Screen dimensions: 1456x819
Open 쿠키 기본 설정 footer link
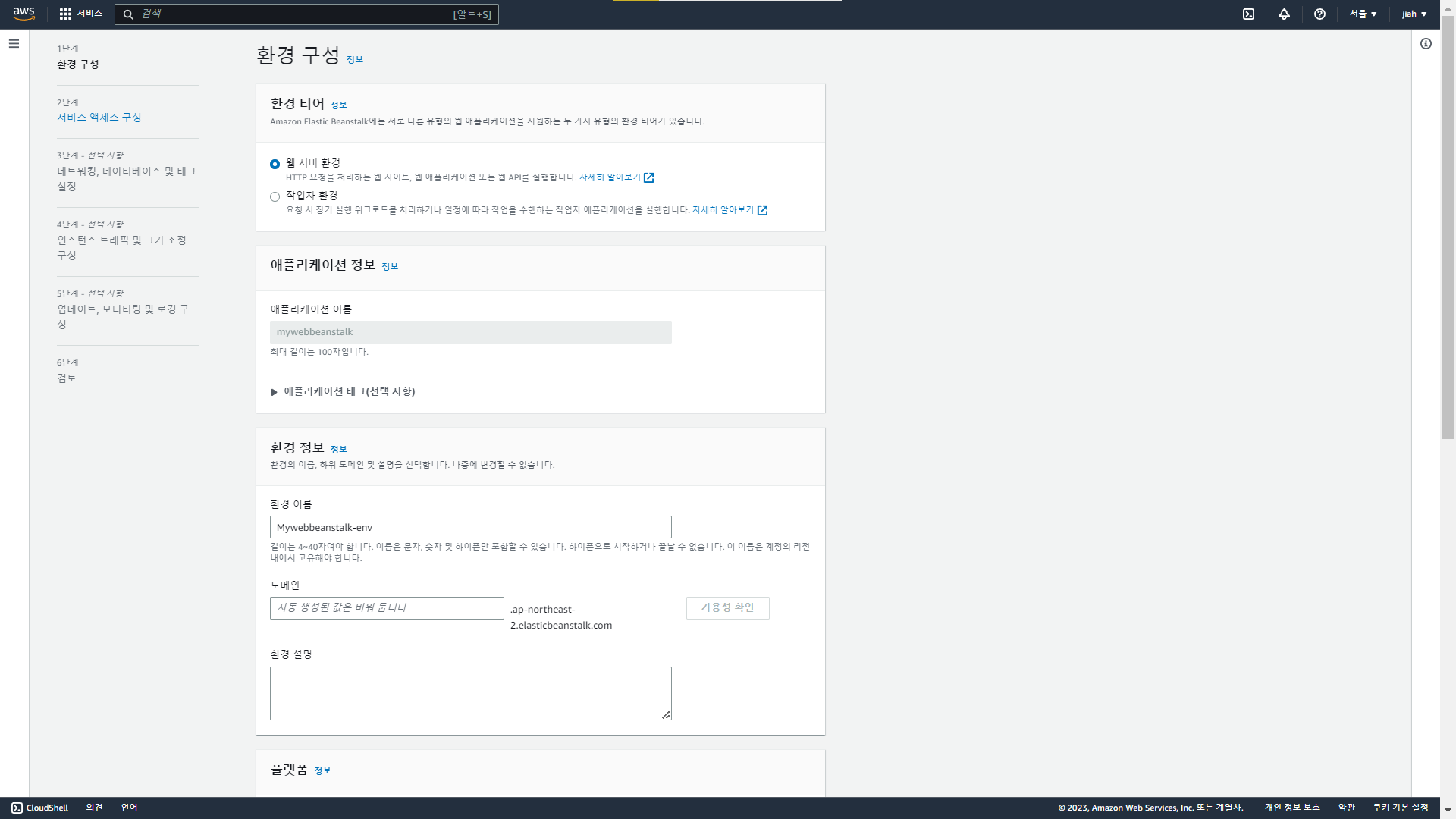[1400, 808]
